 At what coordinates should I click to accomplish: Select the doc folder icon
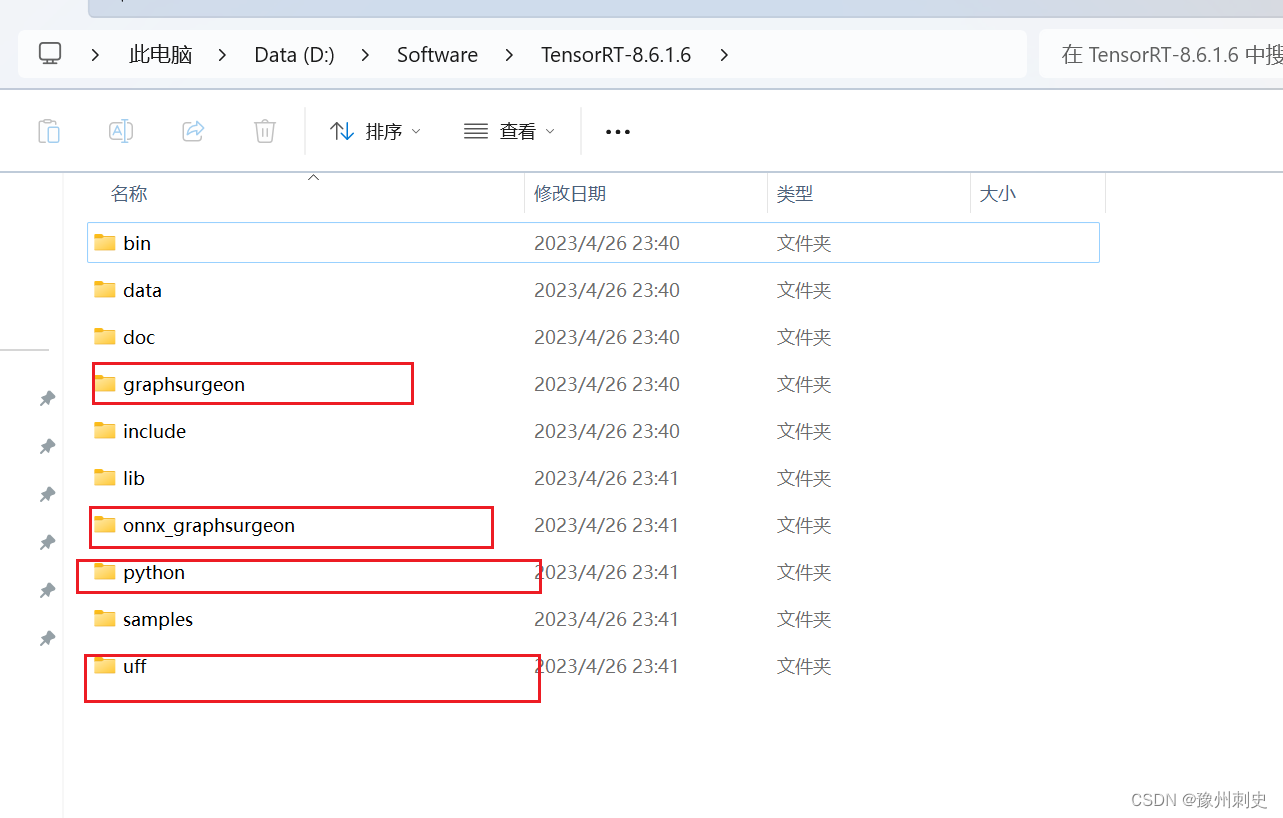105,336
